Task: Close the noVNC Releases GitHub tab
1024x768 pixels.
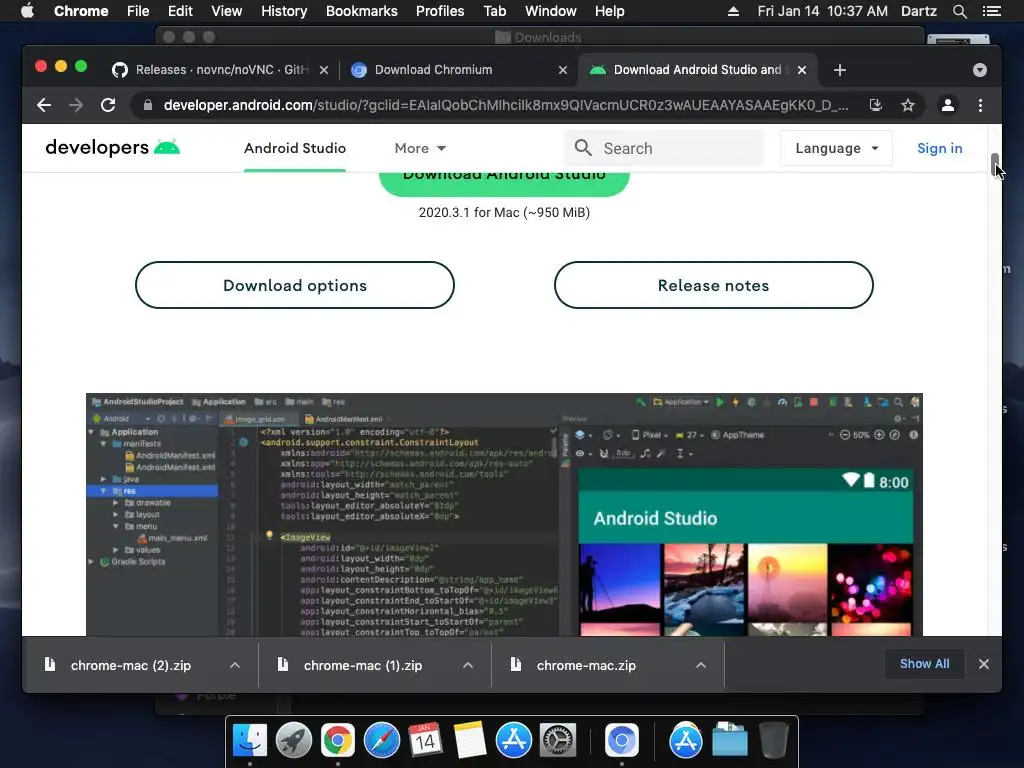Action: [324, 70]
